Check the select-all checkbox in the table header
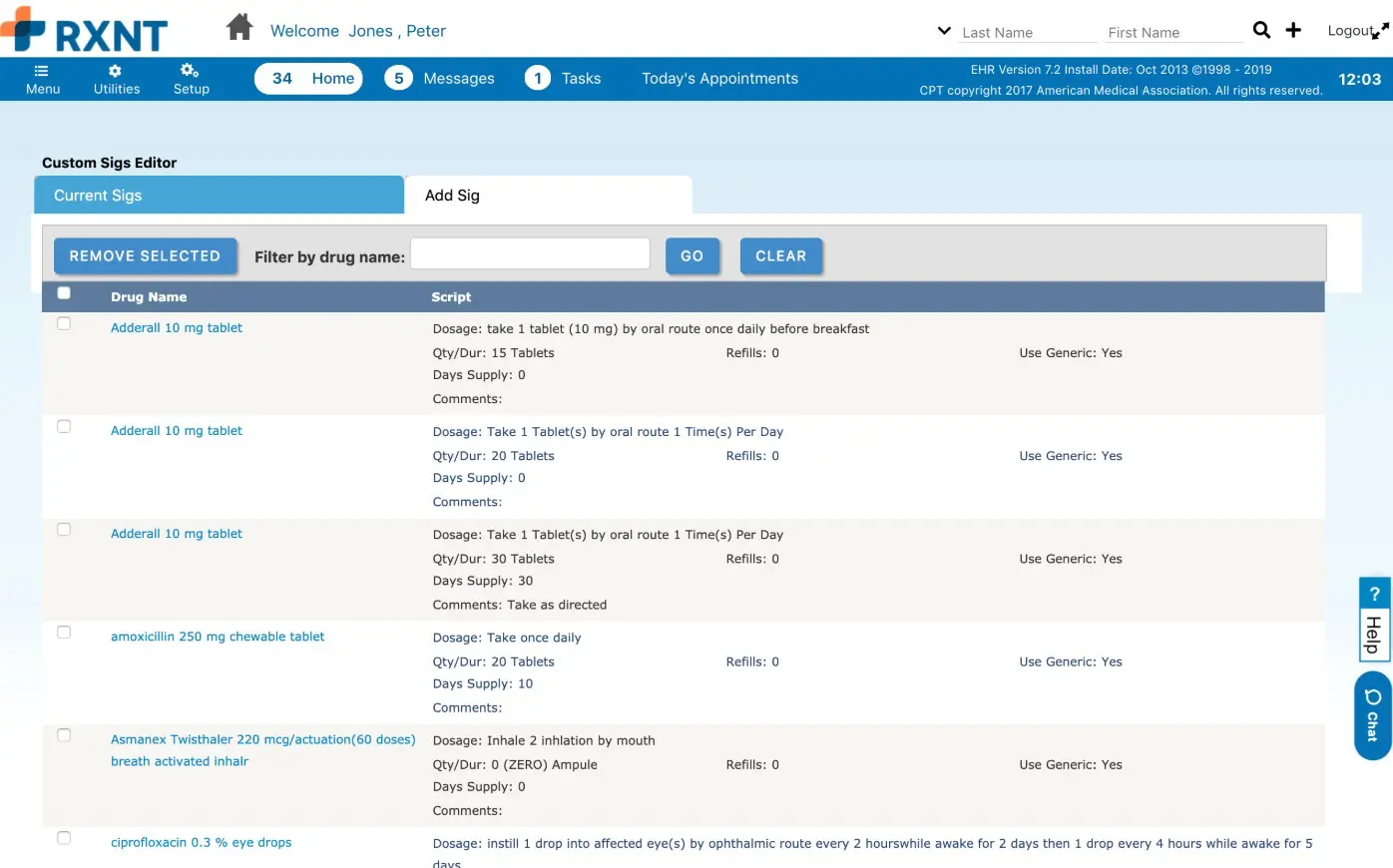The image size is (1393, 868). (64, 292)
